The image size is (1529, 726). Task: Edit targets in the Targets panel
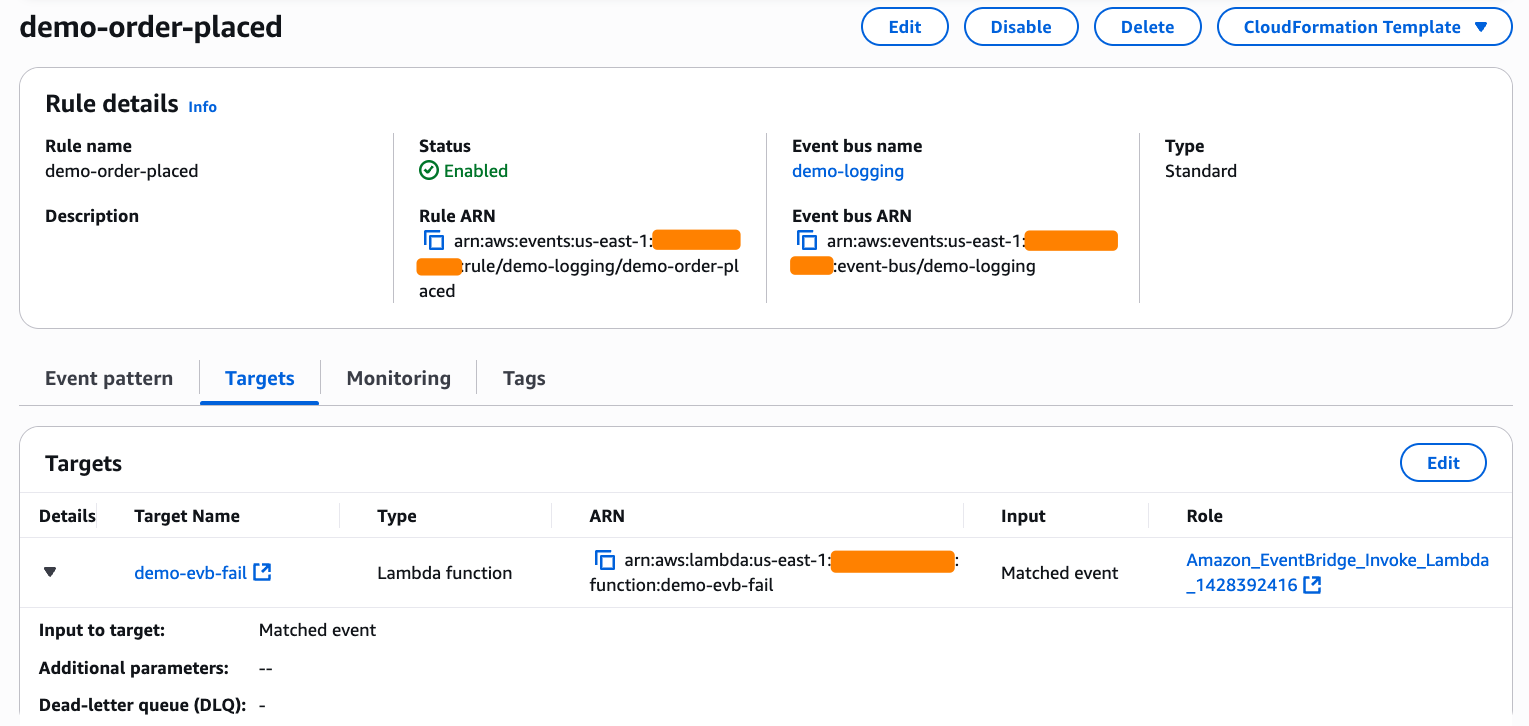(x=1443, y=463)
